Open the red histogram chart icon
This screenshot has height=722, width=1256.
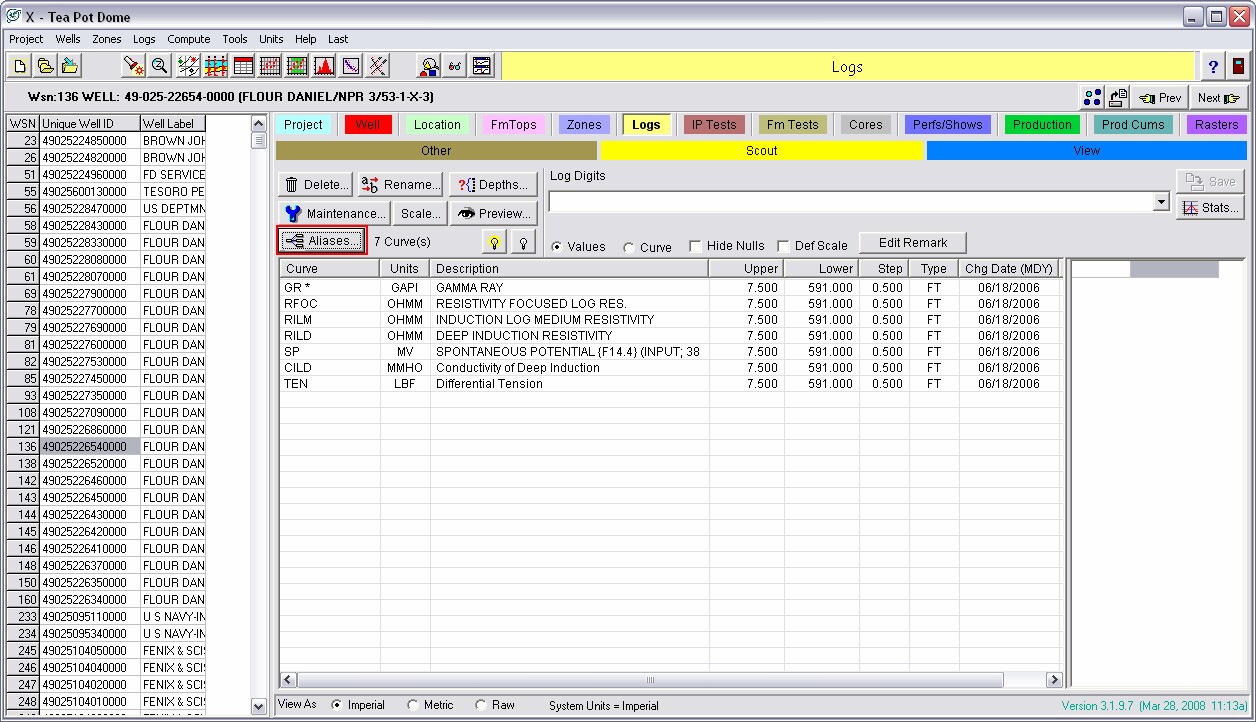[x=324, y=66]
